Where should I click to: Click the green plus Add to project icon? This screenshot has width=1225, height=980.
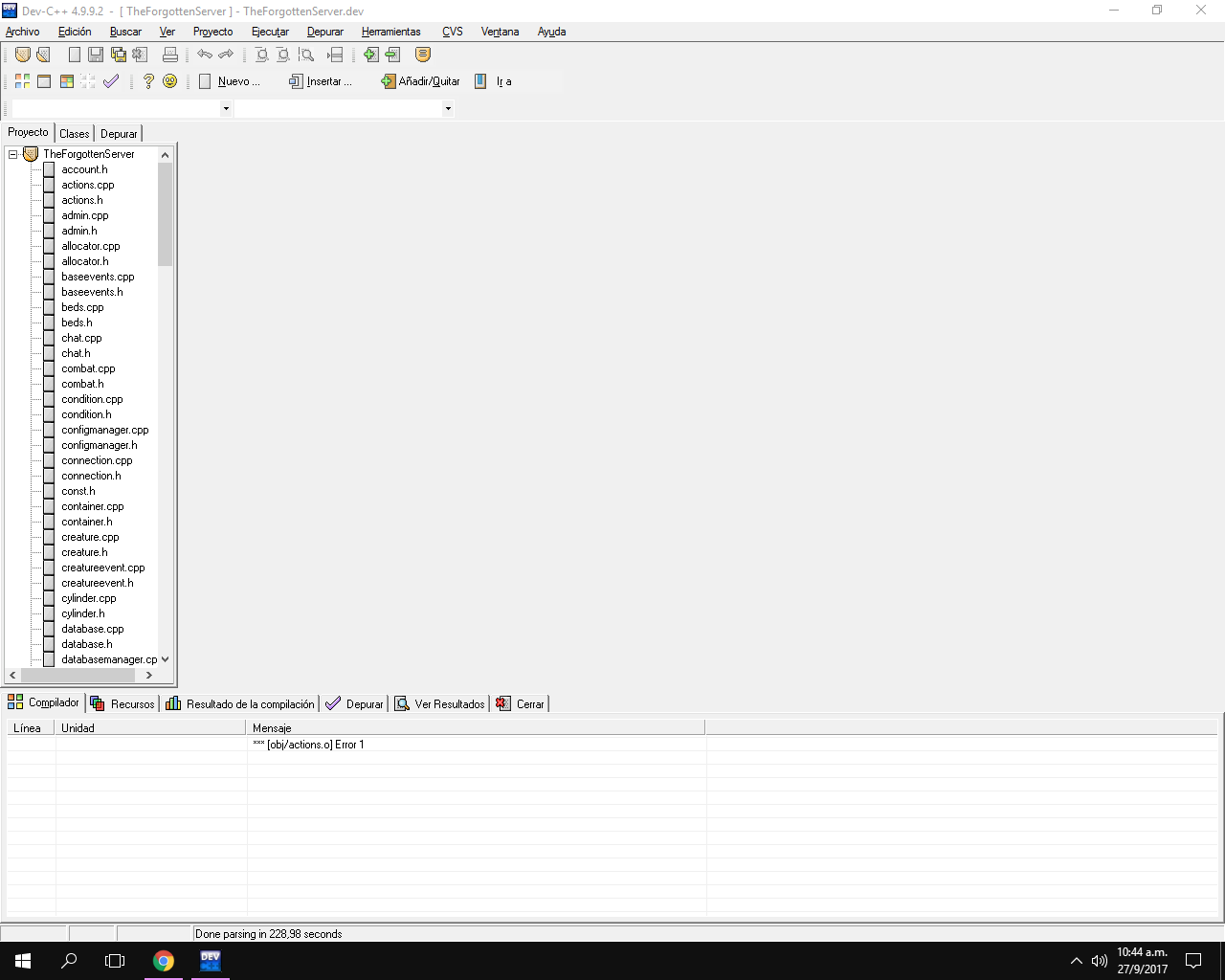coord(370,55)
